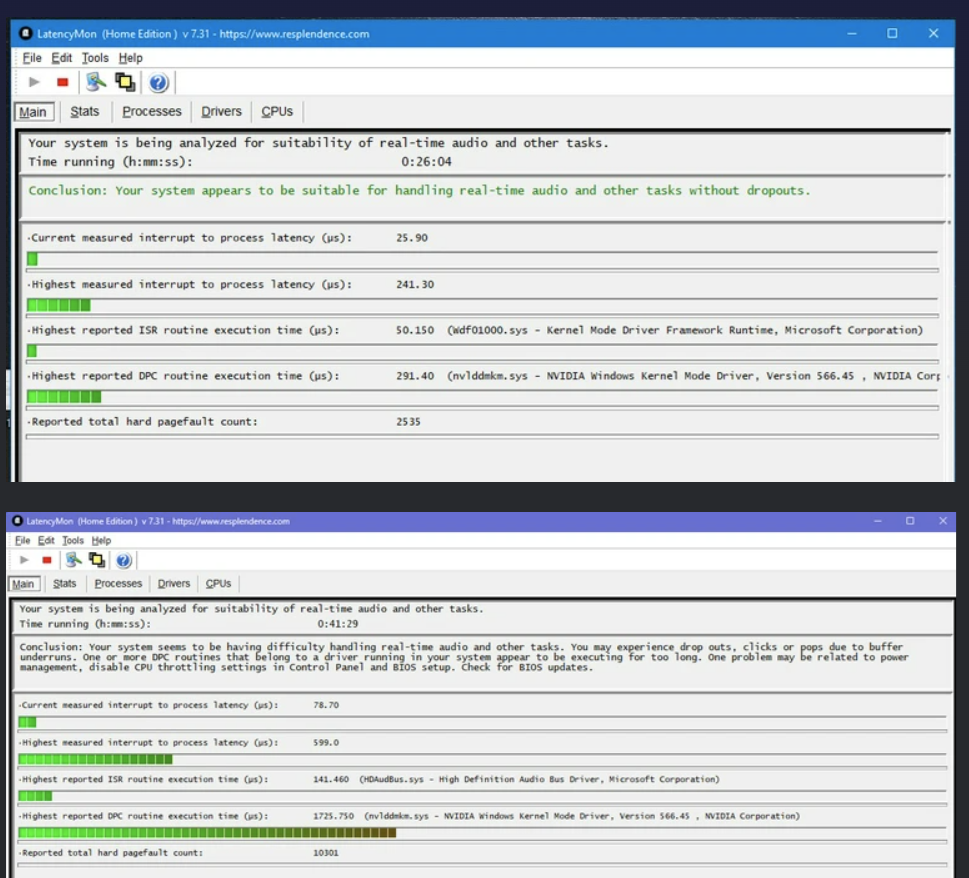The width and height of the screenshot is (969, 878).
Task: Open the File menu in the bottom window
Action: (x=23, y=541)
